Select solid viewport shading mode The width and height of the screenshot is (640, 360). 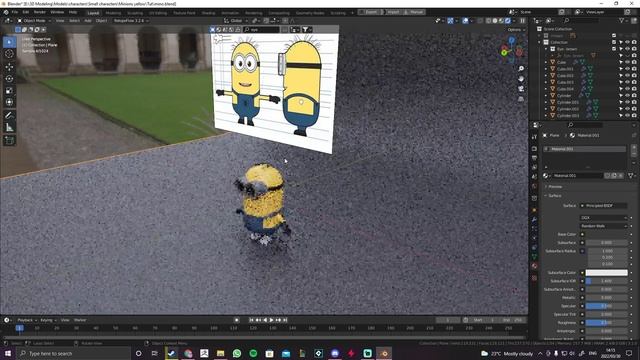[x=495, y=20]
